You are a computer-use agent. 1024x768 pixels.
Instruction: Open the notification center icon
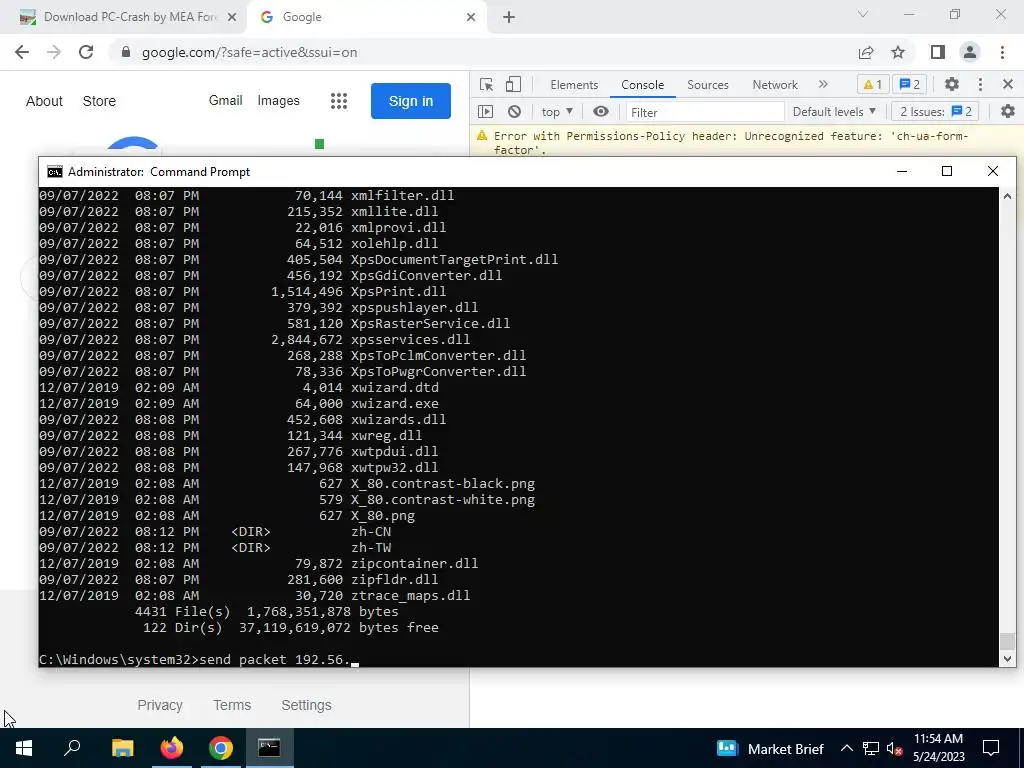(x=991, y=748)
